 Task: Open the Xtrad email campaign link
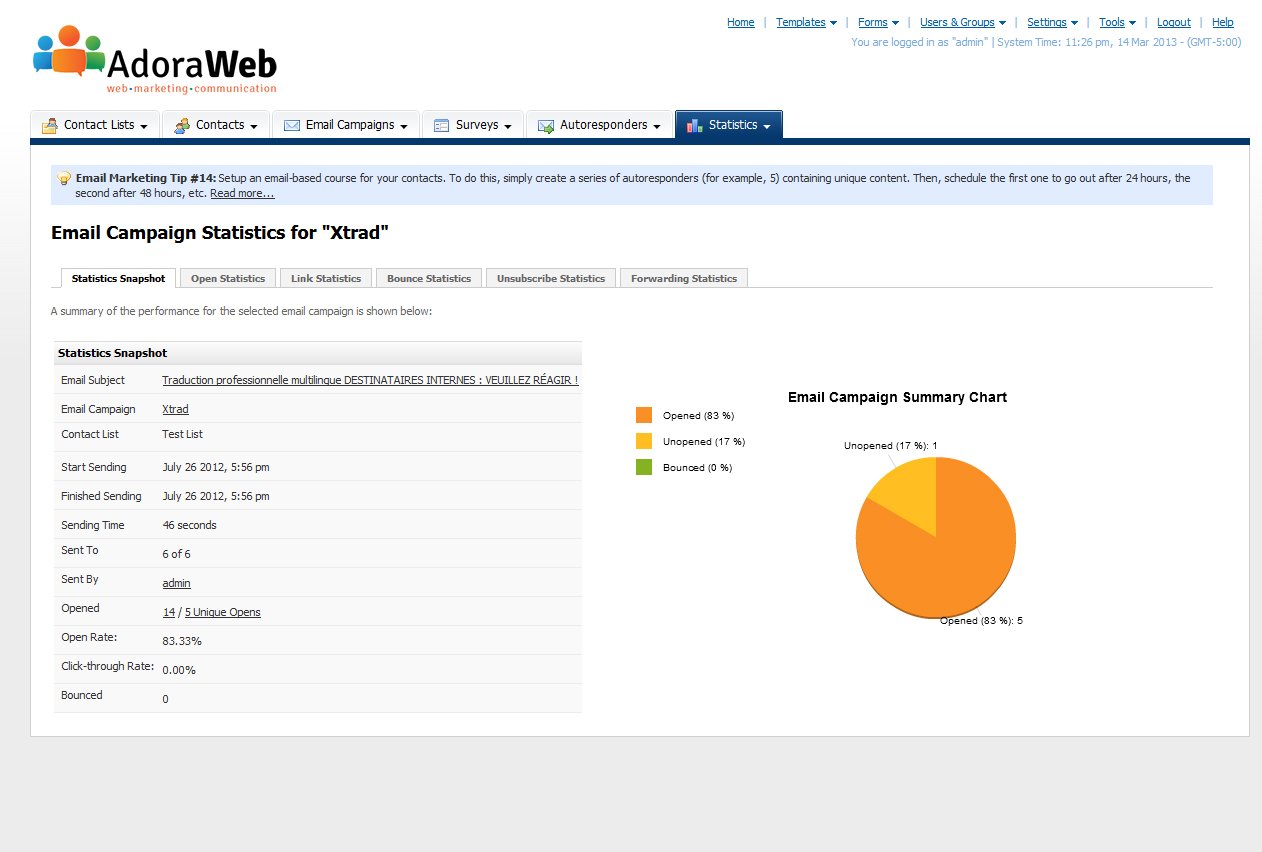[175, 409]
